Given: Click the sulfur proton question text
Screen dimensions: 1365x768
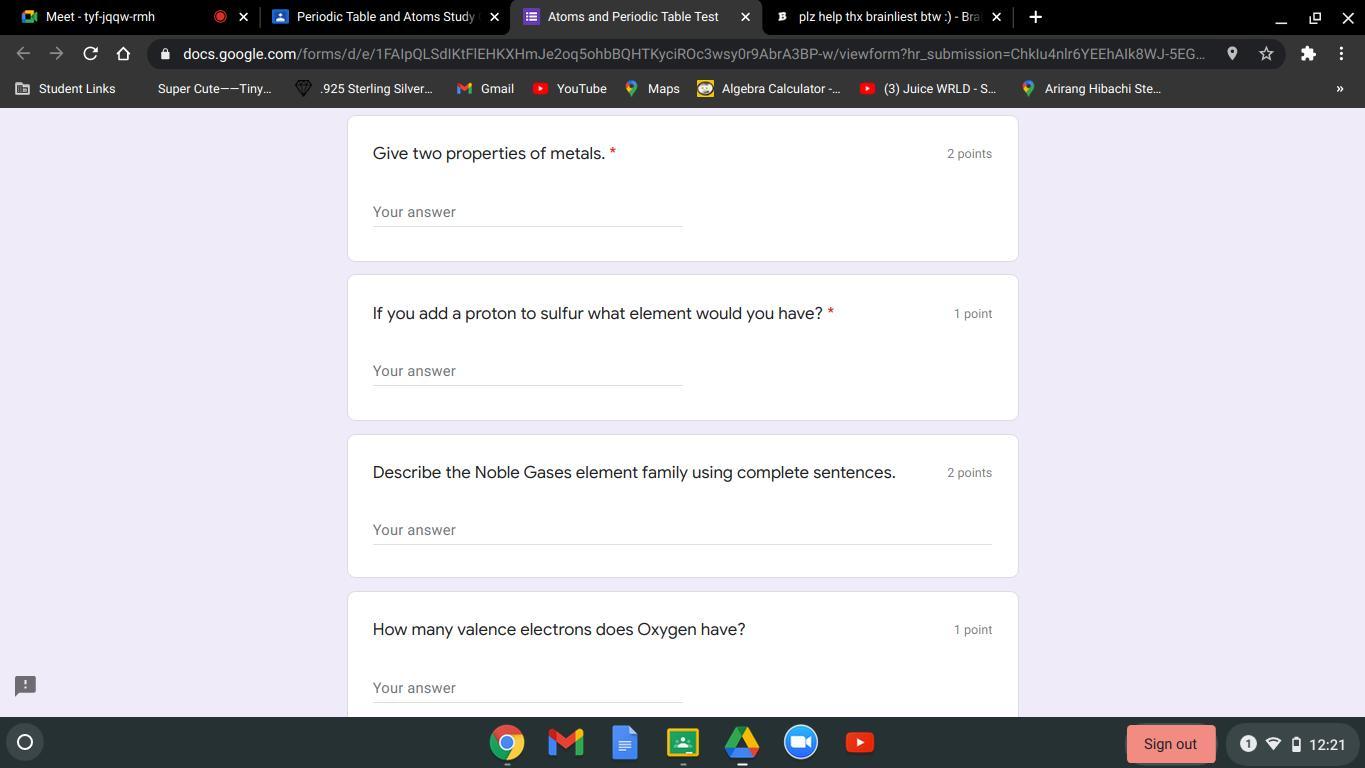Looking at the screenshot, I should point(598,313).
